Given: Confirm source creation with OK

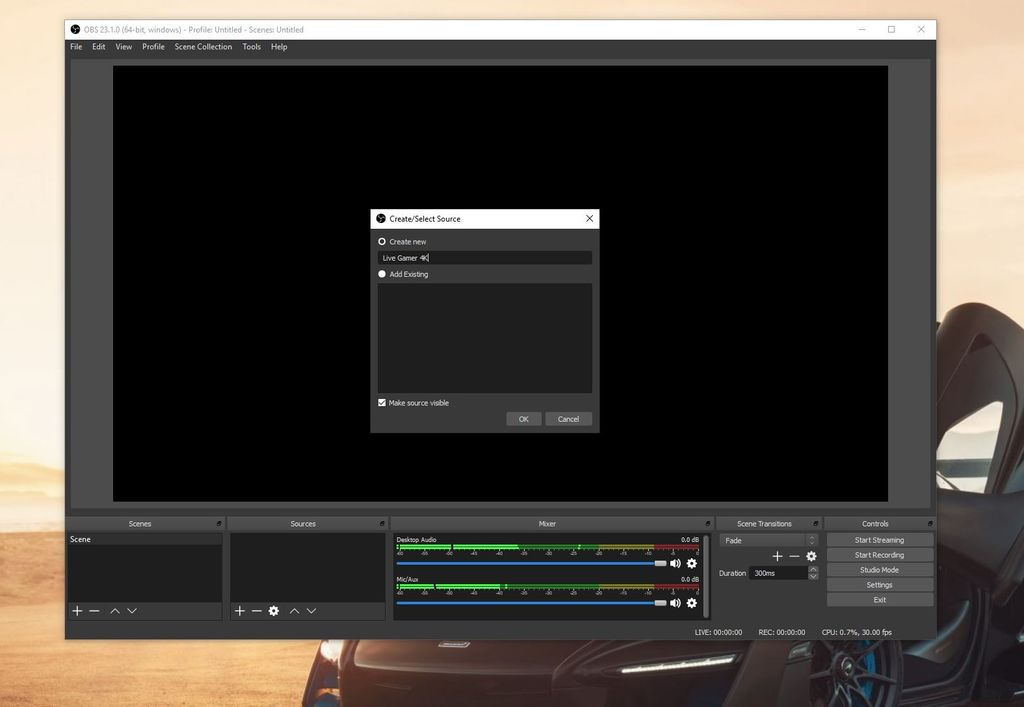Looking at the screenshot, I should [523, 419].
